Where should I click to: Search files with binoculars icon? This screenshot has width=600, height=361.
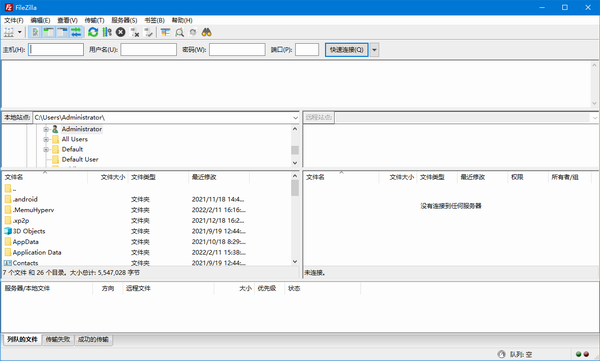(207, 32)
